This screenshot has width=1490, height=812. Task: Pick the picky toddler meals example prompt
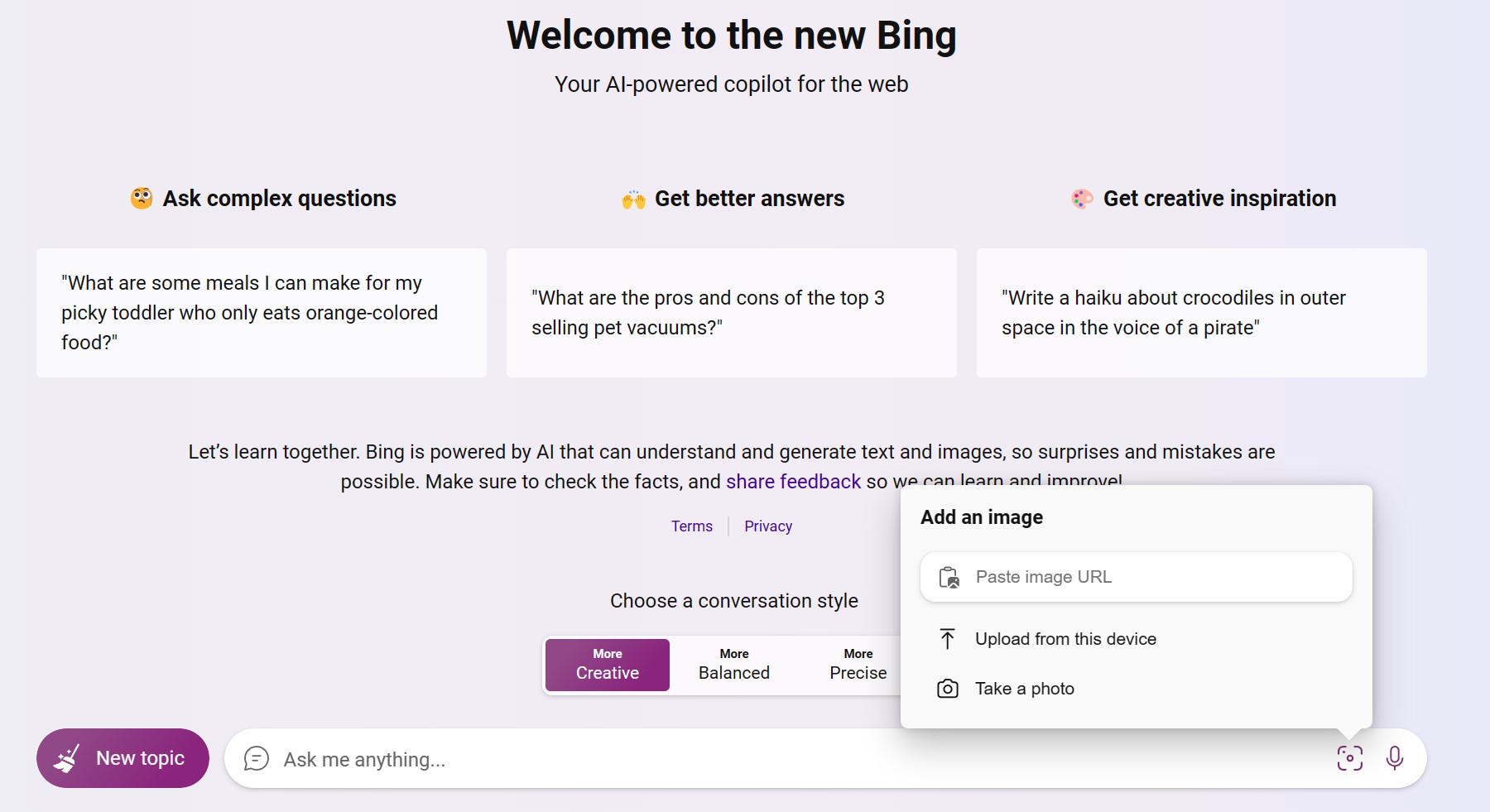pos(261,313)
